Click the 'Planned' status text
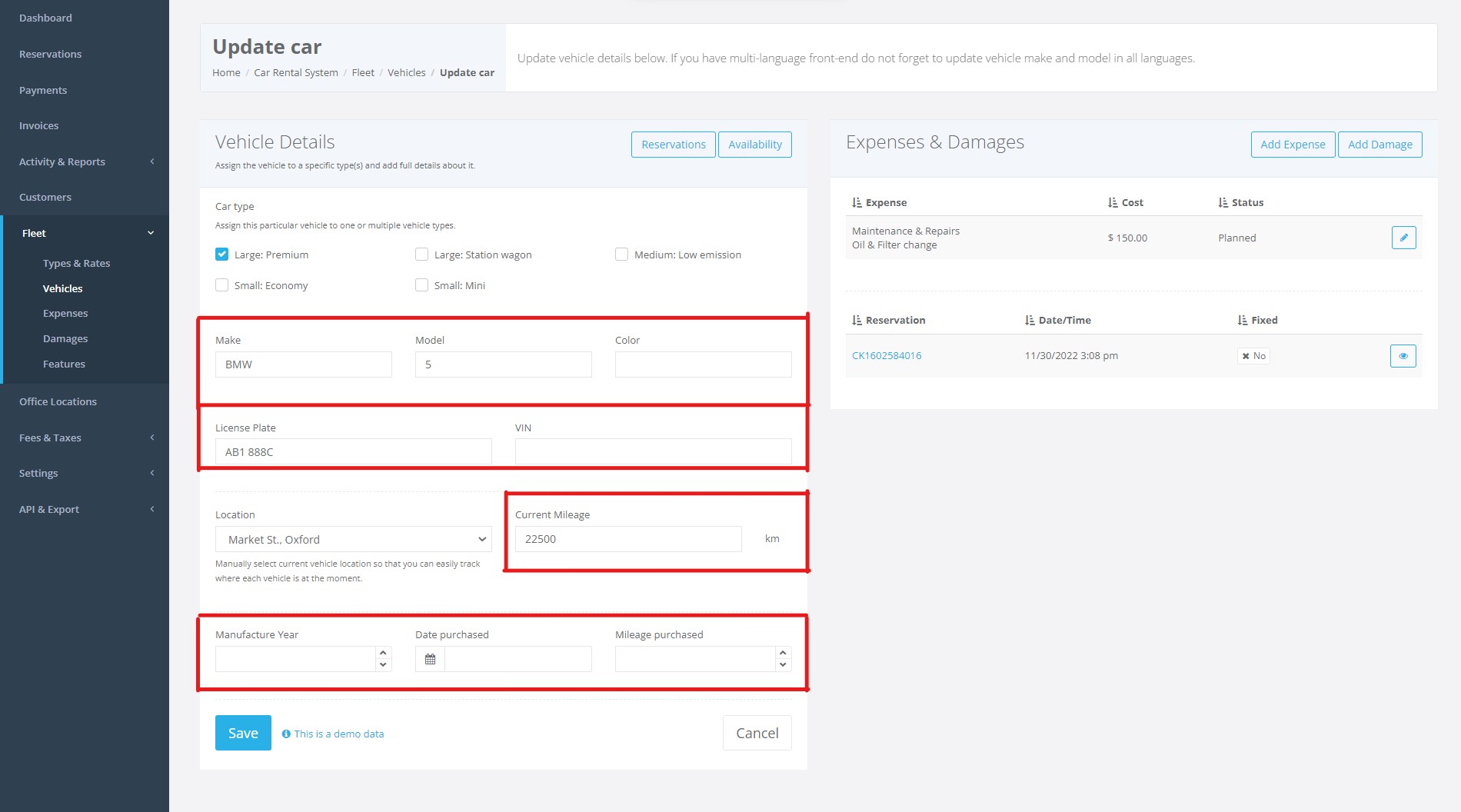 pos(1237,238)
